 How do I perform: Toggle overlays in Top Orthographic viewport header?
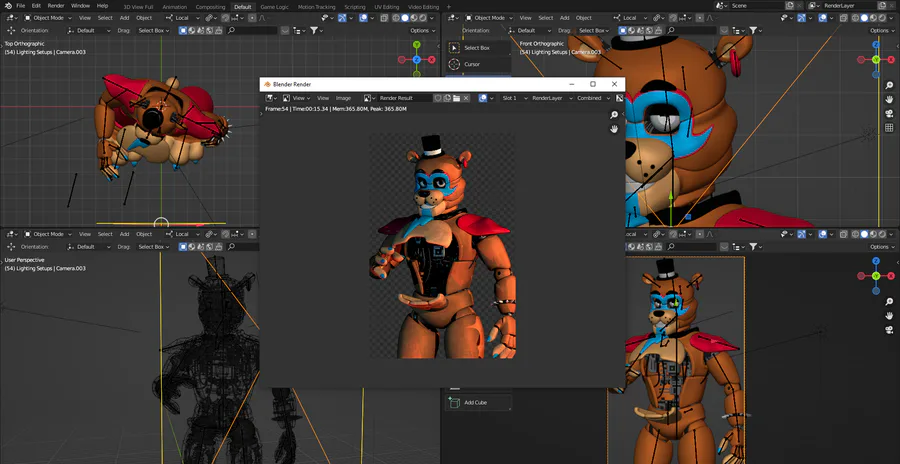tap(363, 18)
